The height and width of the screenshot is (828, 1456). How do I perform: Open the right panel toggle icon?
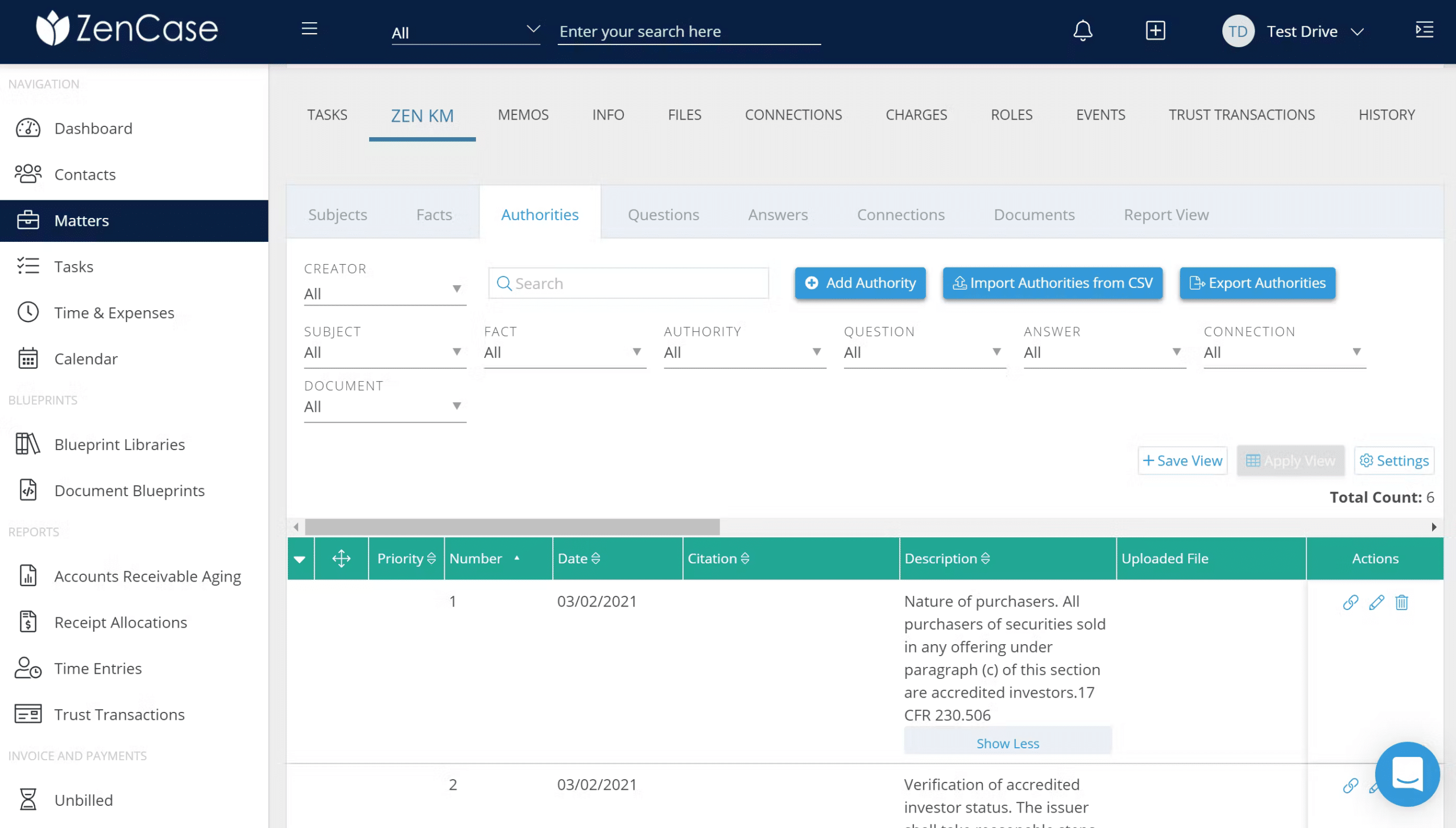tap(1424, 30)
